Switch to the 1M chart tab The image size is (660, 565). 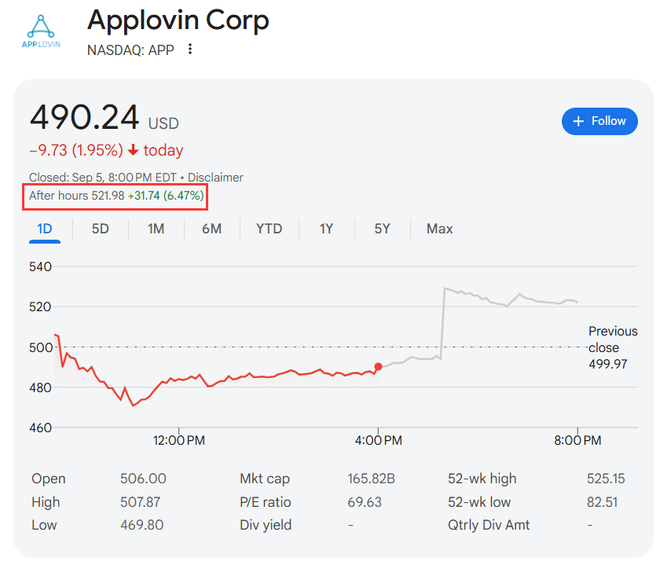pyautogui.click(x=156, y=229)
